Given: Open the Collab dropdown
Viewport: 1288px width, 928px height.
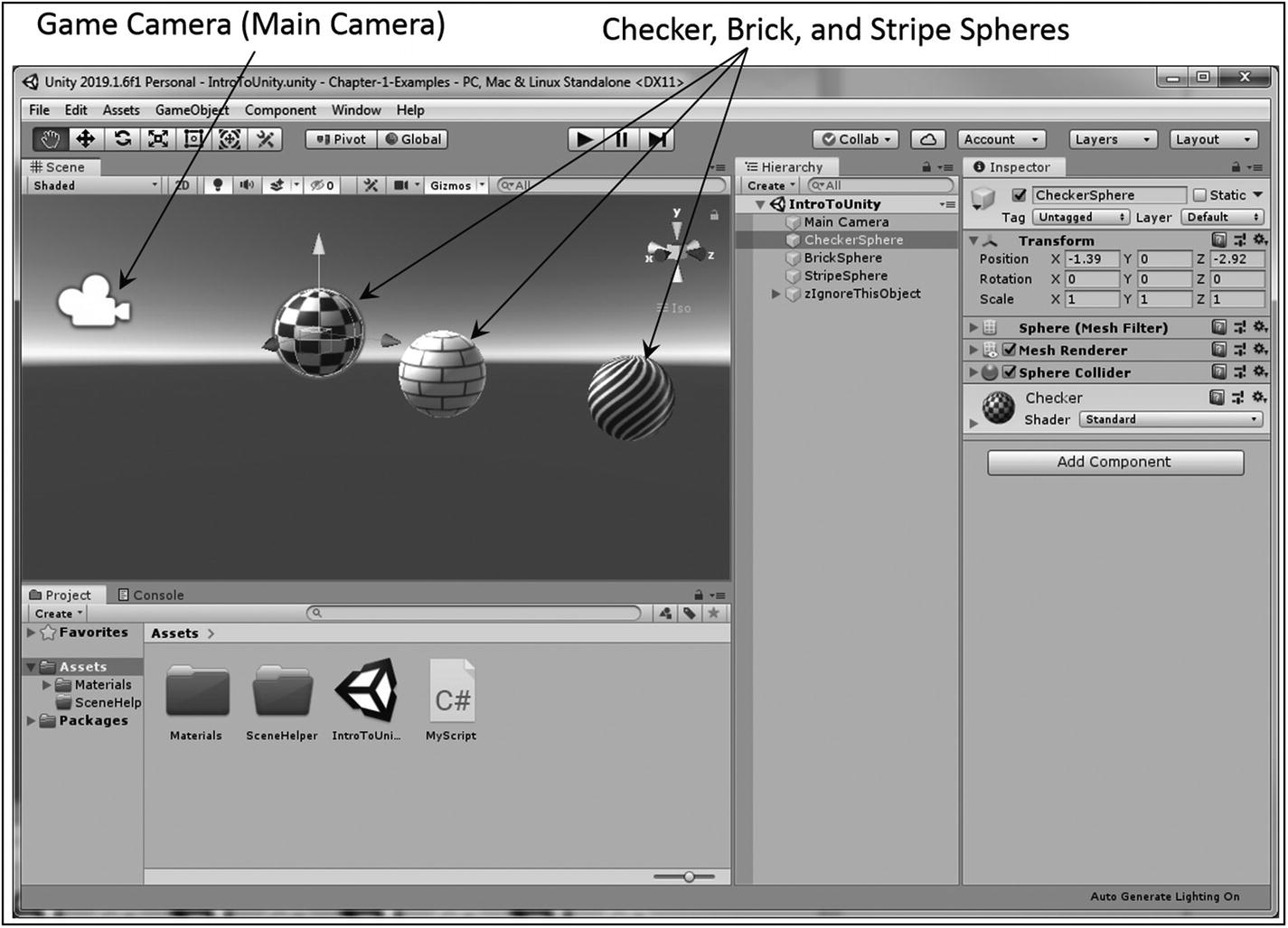Looking at the screenshot, I should point(856,139).
